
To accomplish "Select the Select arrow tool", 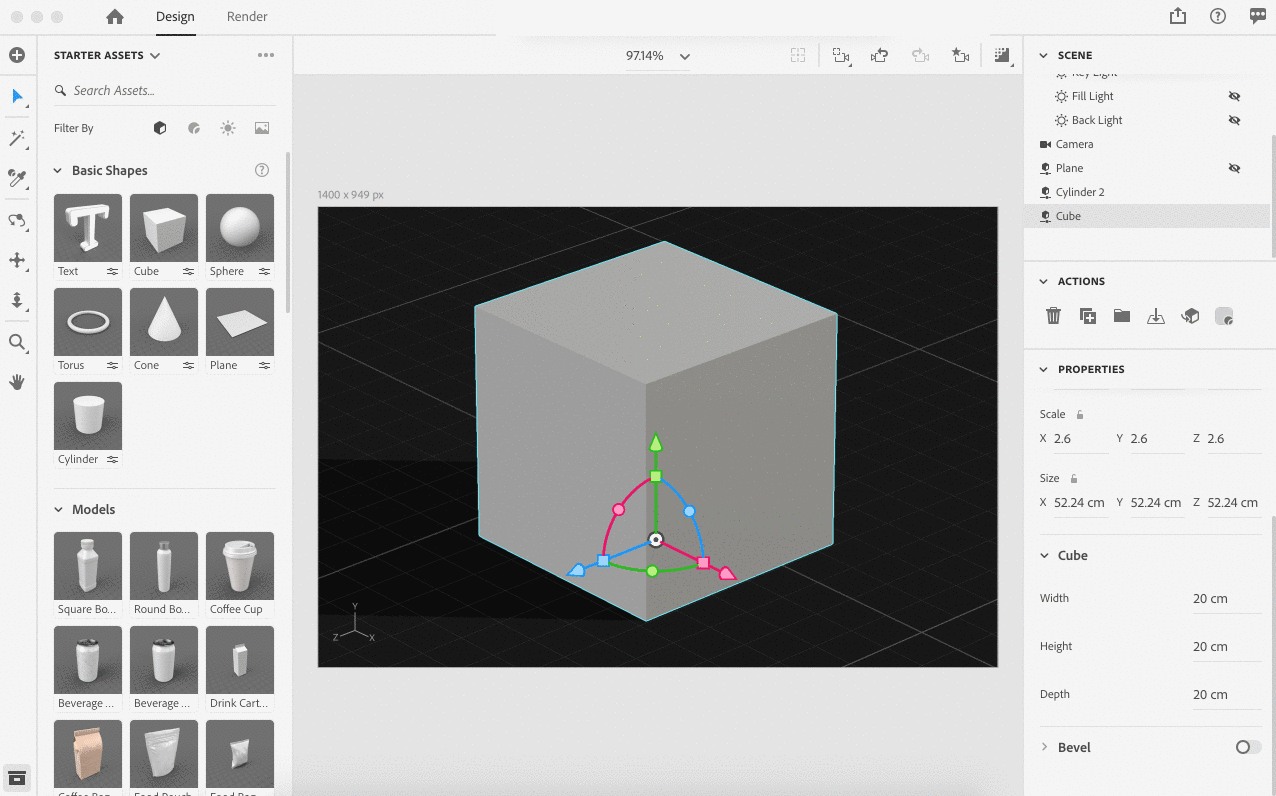I will click(17, 96).
